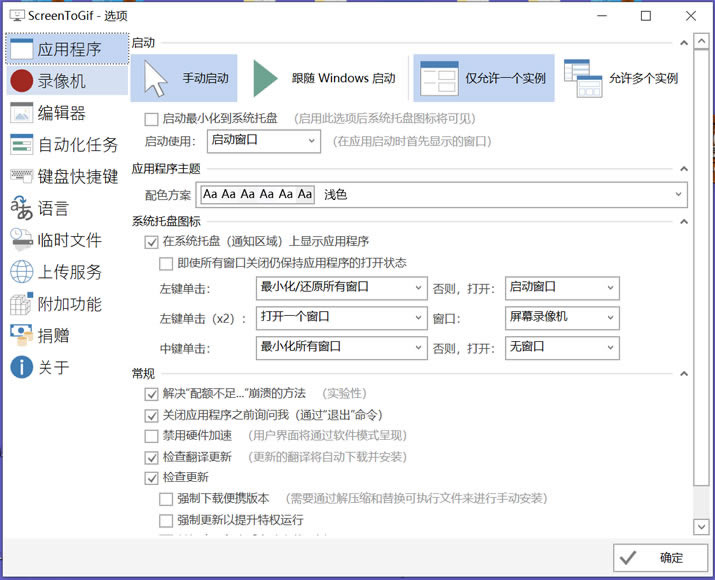The height and width of the screenshot is (580, 715).
Task: Enable 启动最小化到系统托盘 checkbox
Action: (151, 119)
